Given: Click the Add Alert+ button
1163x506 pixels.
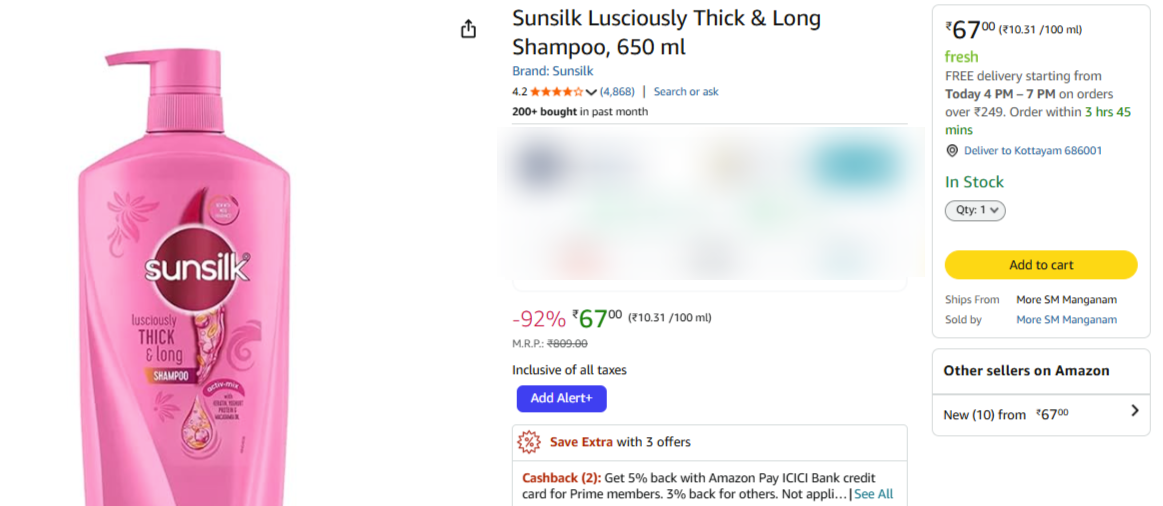Looking at the screenshot, I should pyautogui.click(x=561, y=398).
